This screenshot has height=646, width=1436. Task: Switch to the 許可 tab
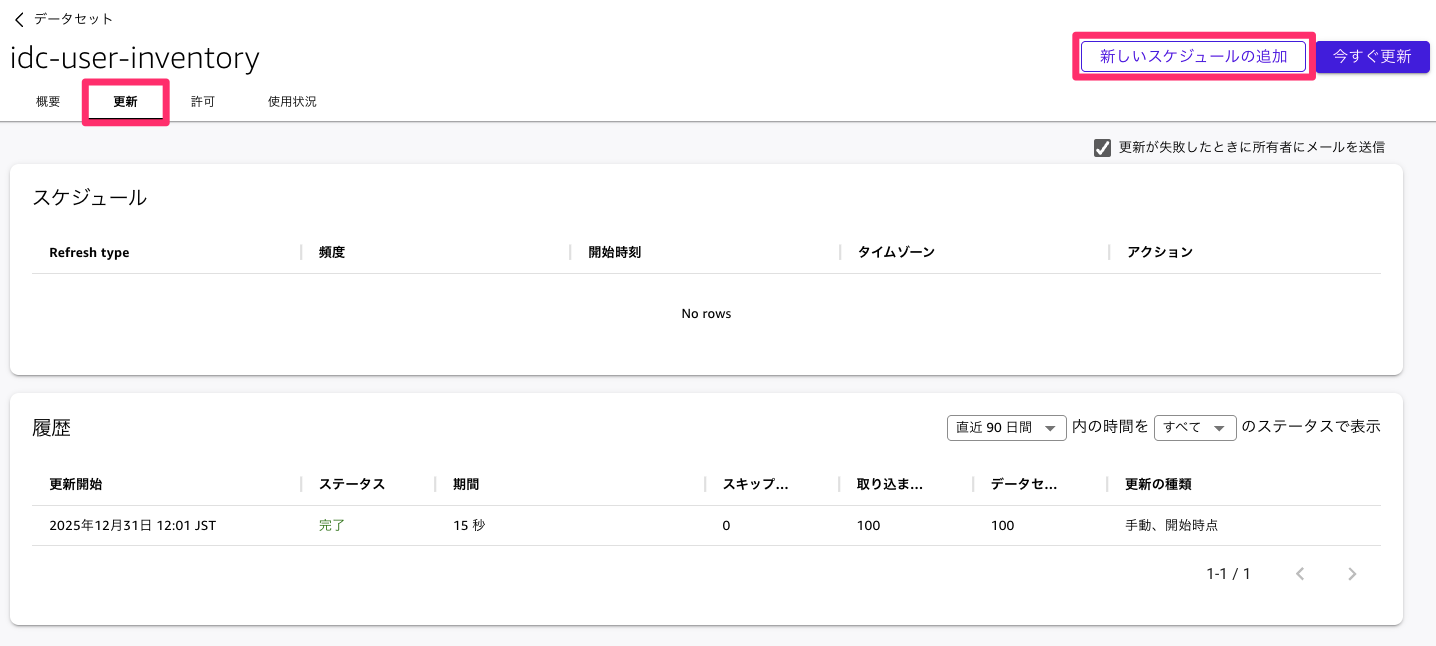203,101
